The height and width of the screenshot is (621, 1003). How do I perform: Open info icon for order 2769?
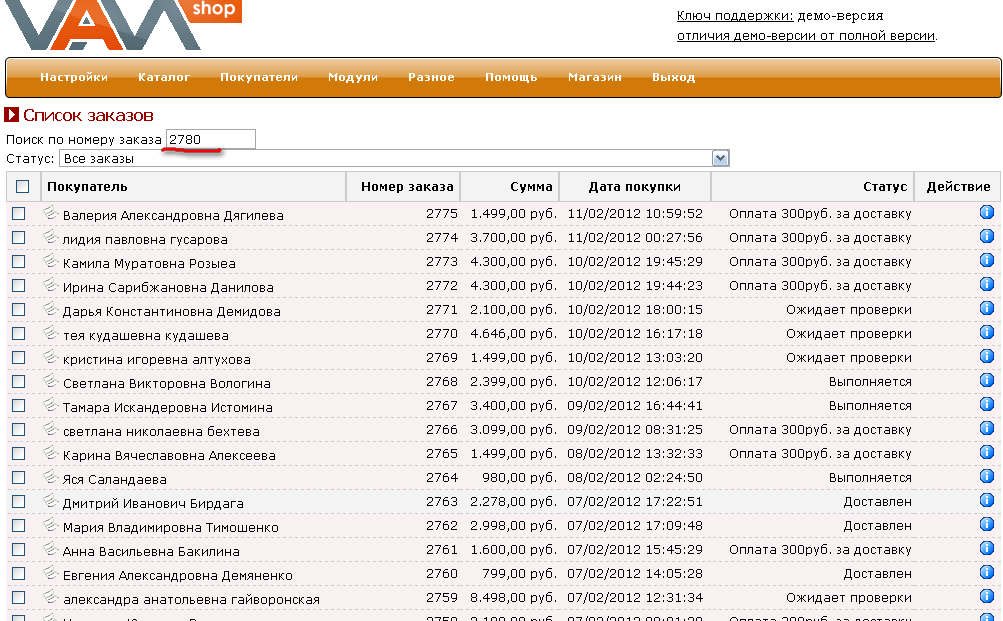pos(986,356)
